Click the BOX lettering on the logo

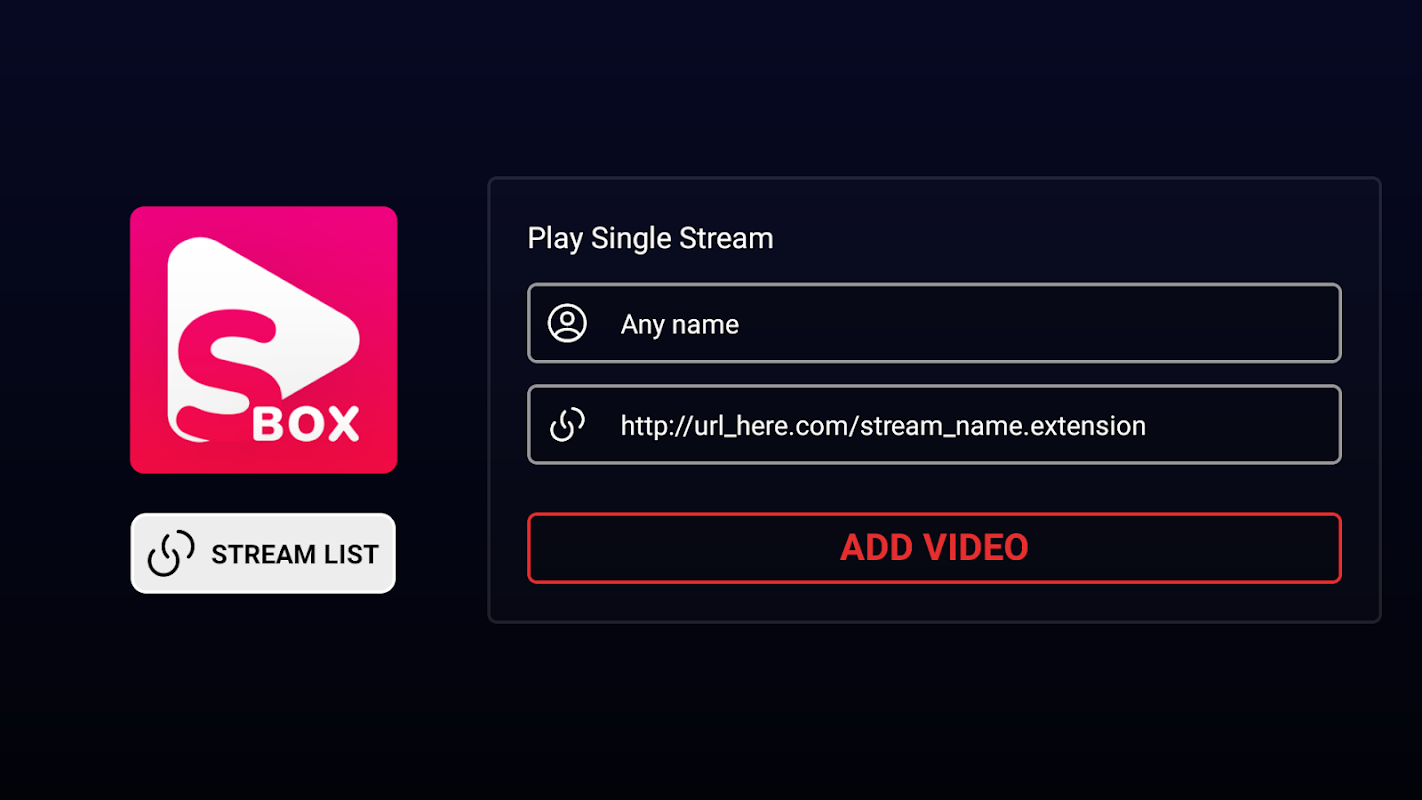[306, 424]
